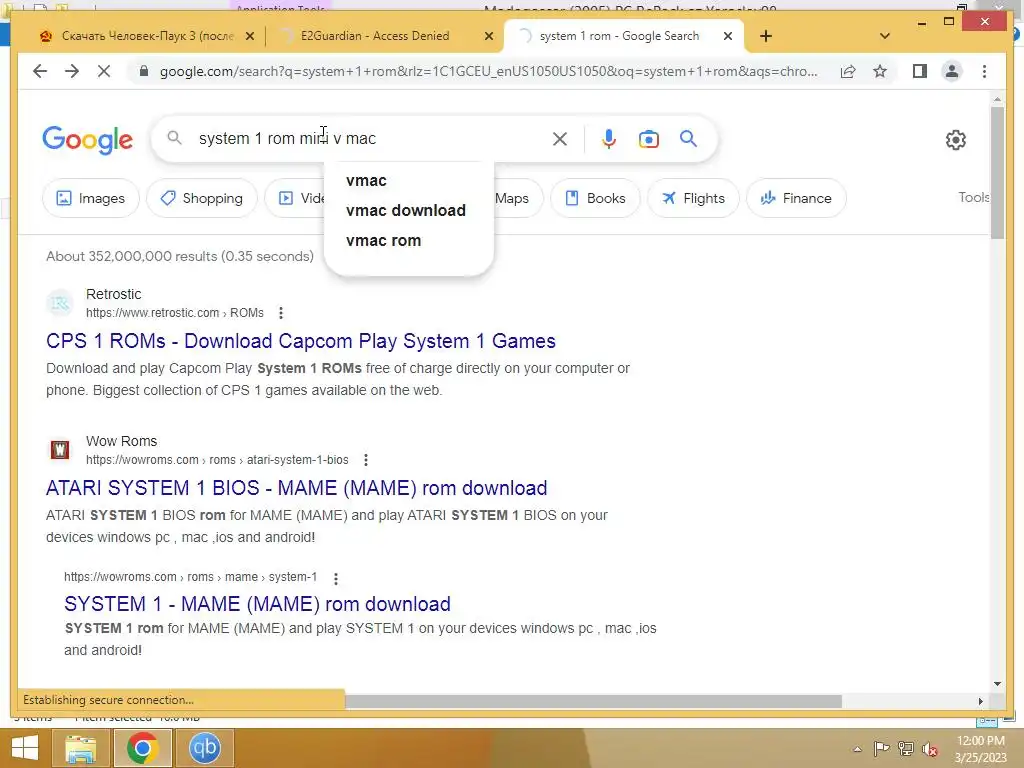
Task: Click the muted volume tray icon
Action: tap(930, 749)
